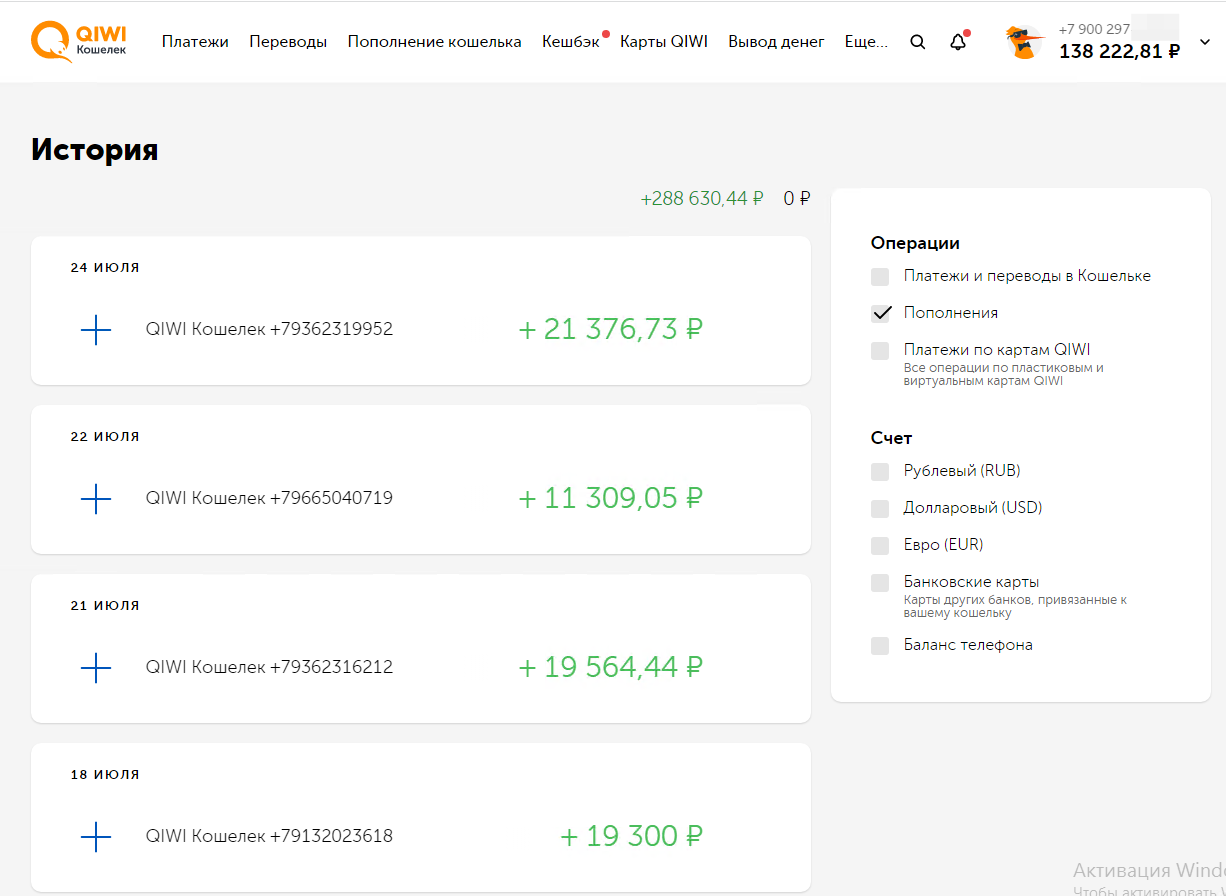Click the total income '+288 630,44 ₽'
This screenshot has width=1226, height=896.
(702, 199)
